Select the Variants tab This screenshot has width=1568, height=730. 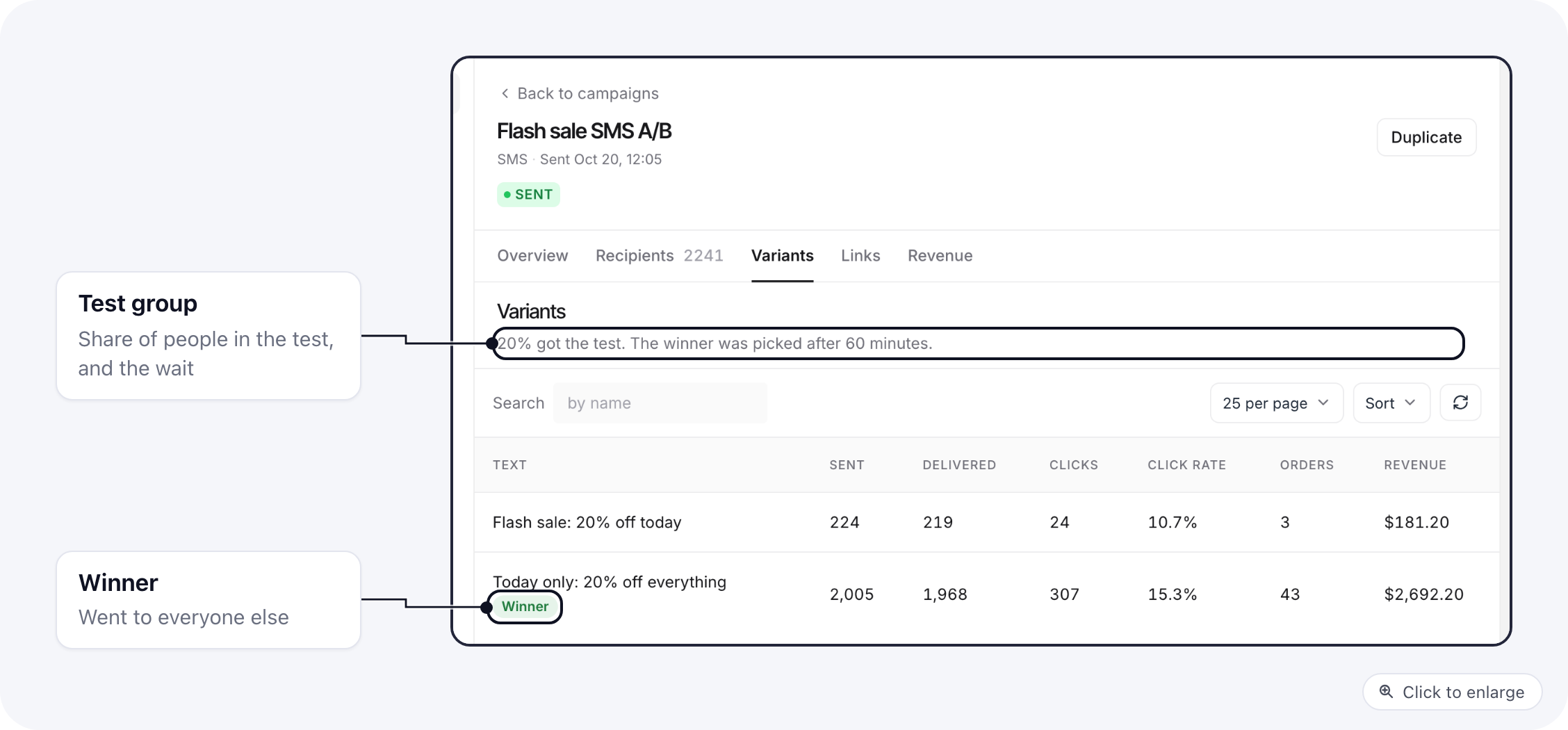coord(782,255)
